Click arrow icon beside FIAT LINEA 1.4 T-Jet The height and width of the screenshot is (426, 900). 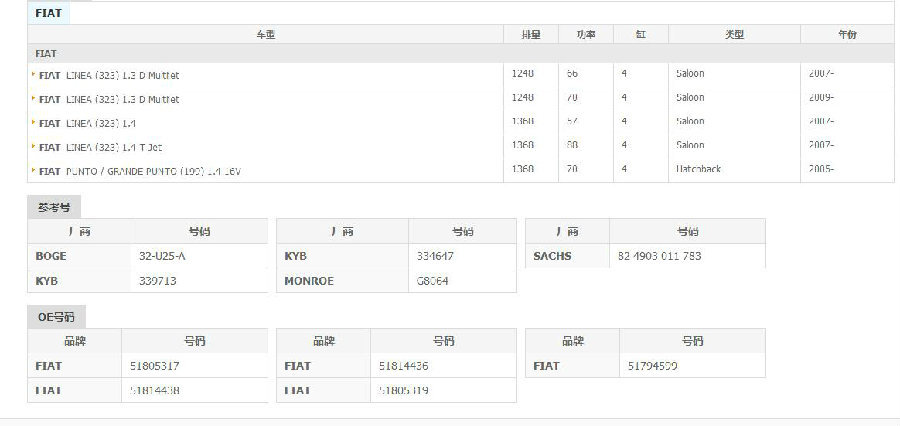point(34,146)
